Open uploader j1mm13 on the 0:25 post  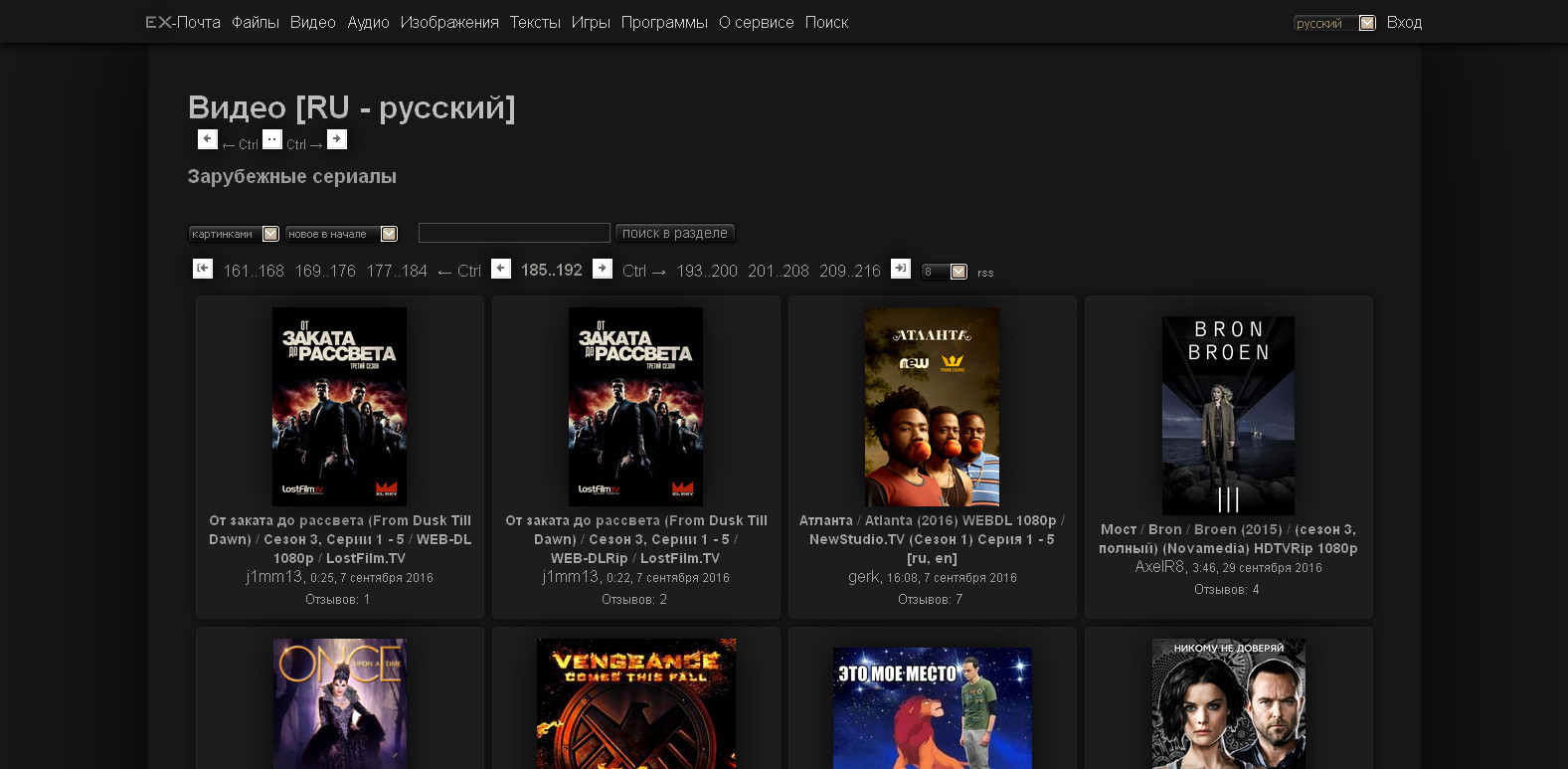tap(274, 576)
